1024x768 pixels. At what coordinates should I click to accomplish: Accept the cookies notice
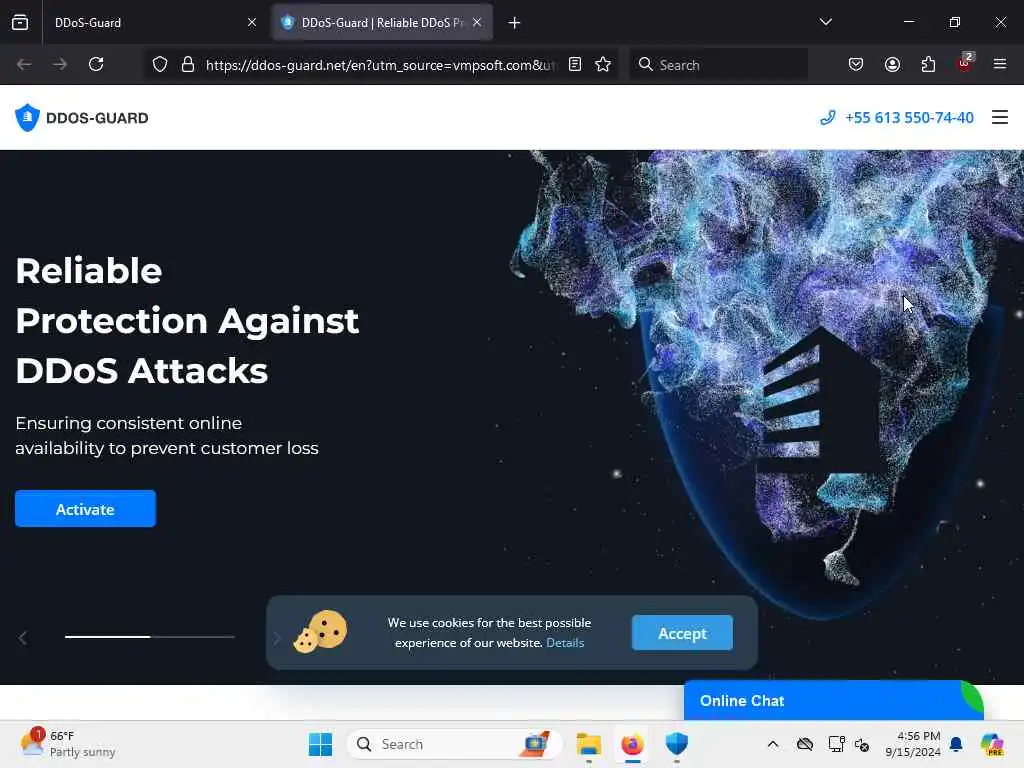tap(682, 633)
